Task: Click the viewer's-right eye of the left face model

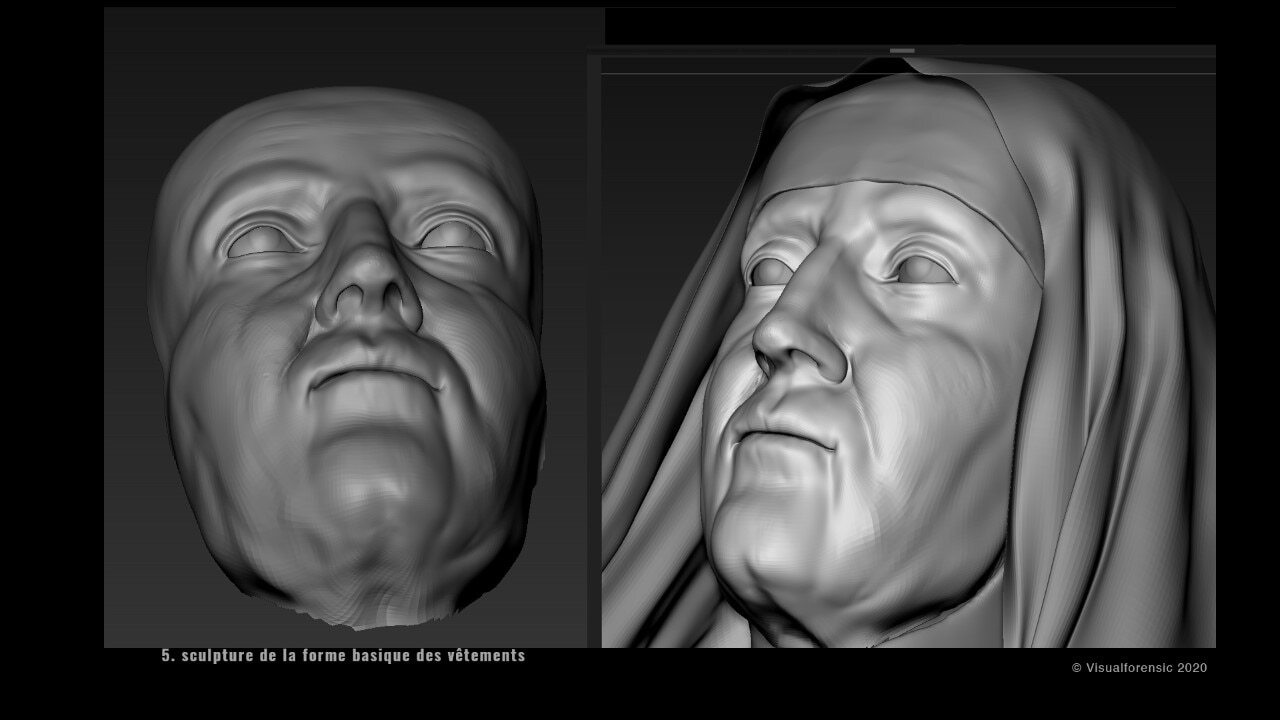Action: (x=456, y=237)
